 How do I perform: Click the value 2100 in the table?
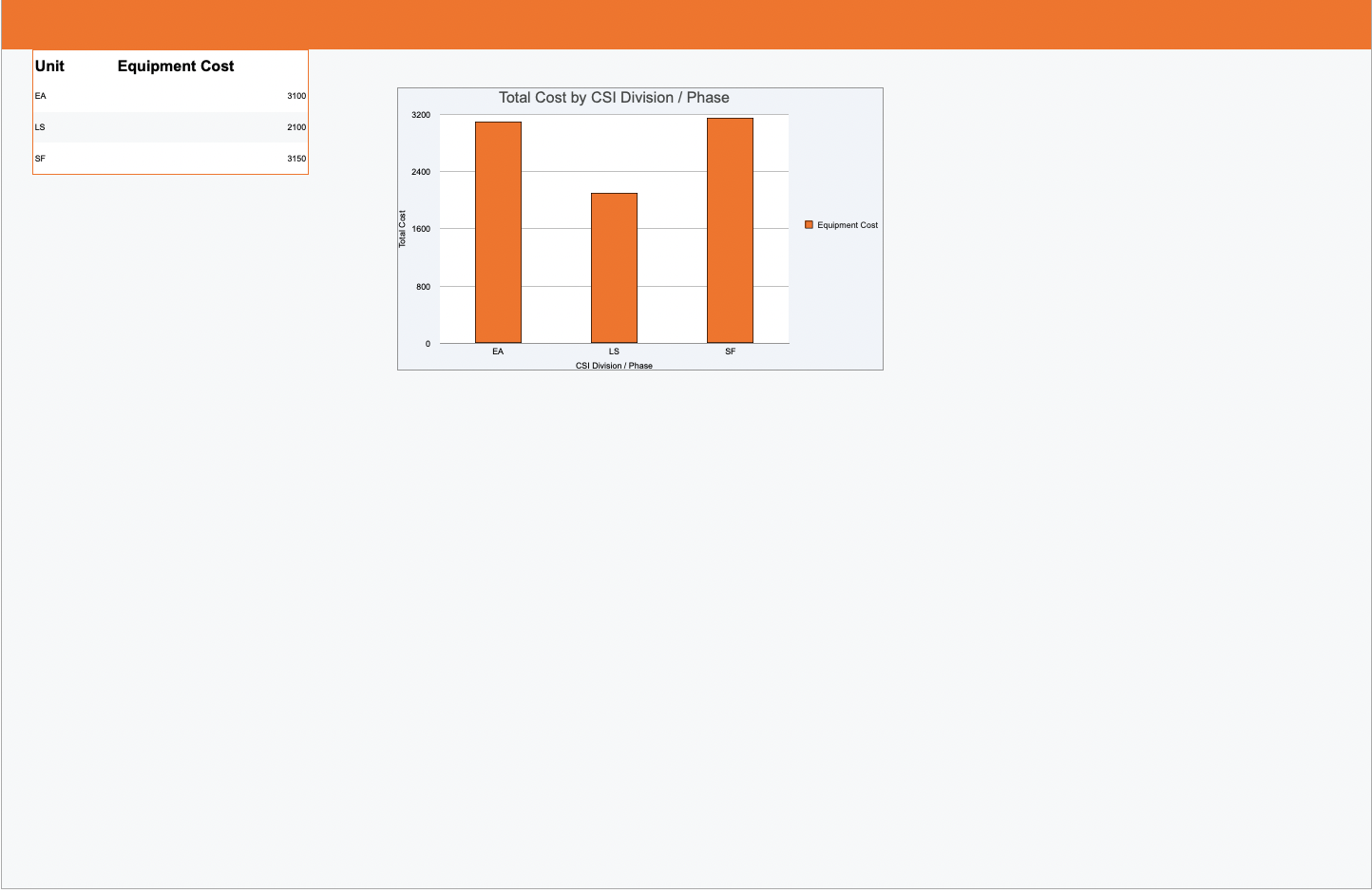pyautogui.click(x=295, y=126)
